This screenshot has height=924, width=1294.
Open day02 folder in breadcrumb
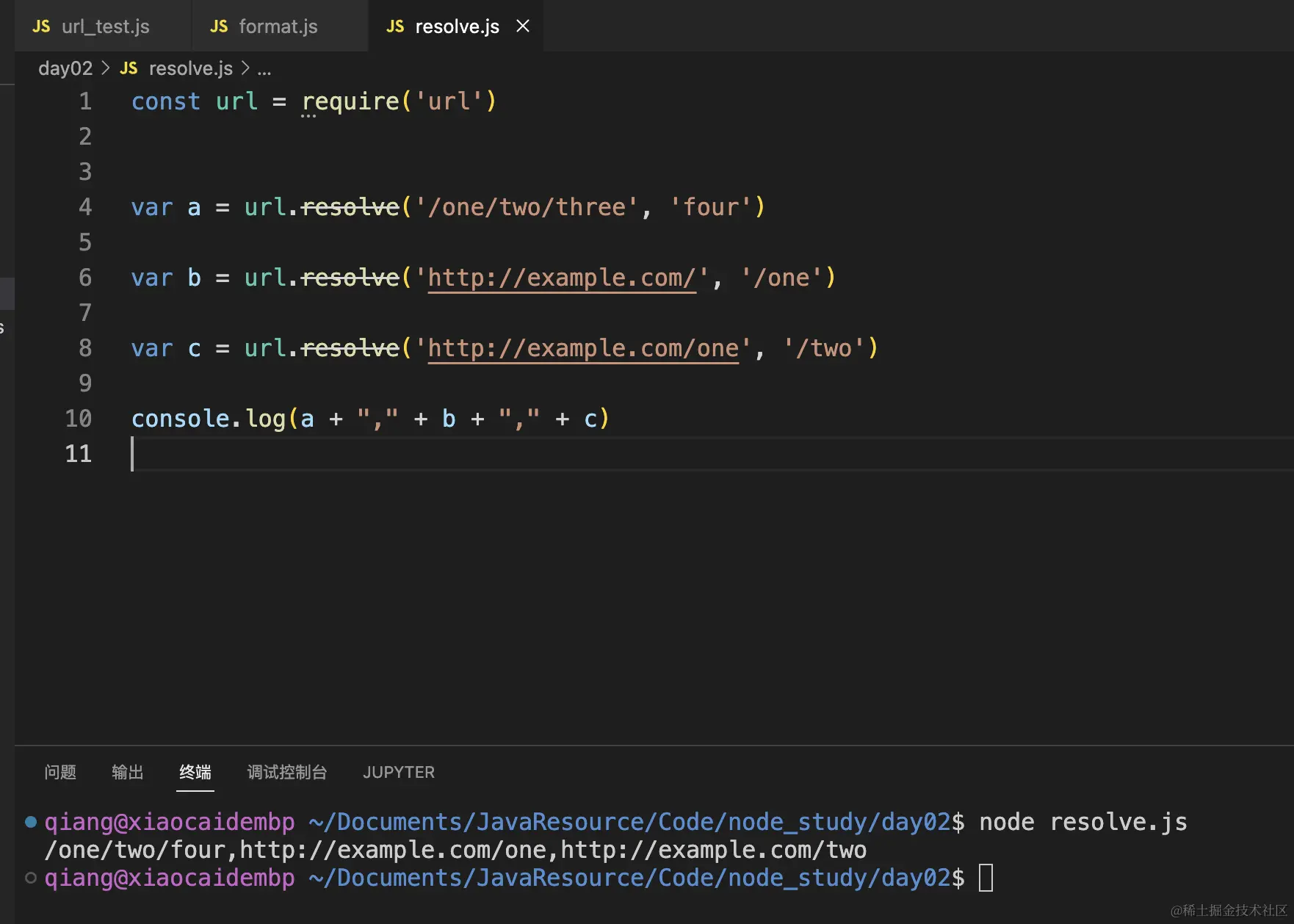(x=65, y=68)
